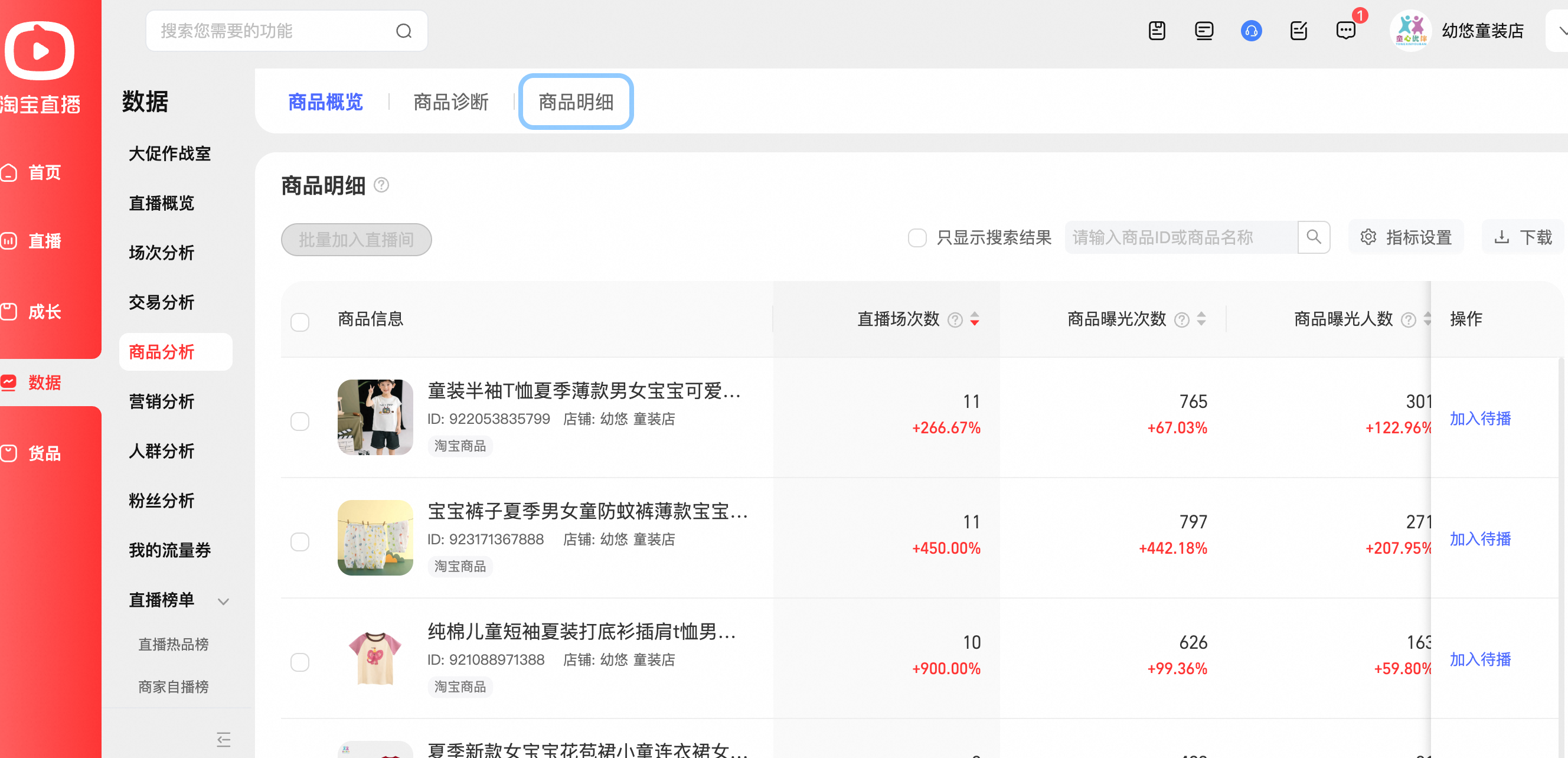1568x758 pixels.
Task: Click product title 童装半袖T恤夏季薄款男女宝宝可爱
Action: click(584, 390)
